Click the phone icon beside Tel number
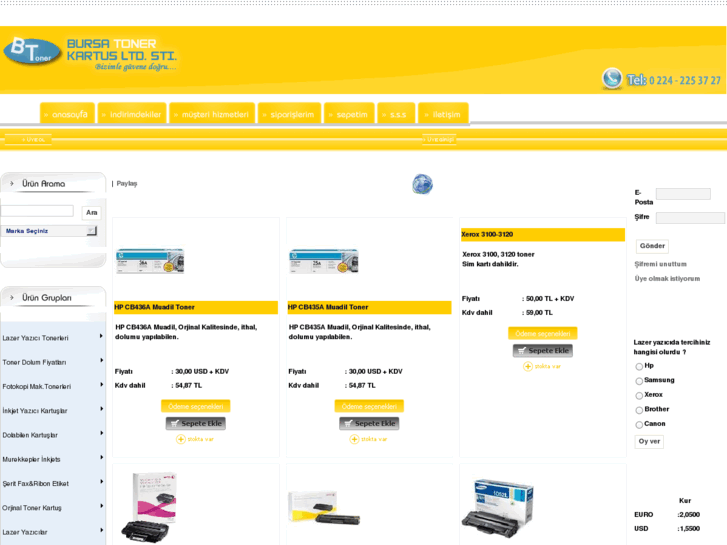Viewport: 727px width, 545px height. 612,78
